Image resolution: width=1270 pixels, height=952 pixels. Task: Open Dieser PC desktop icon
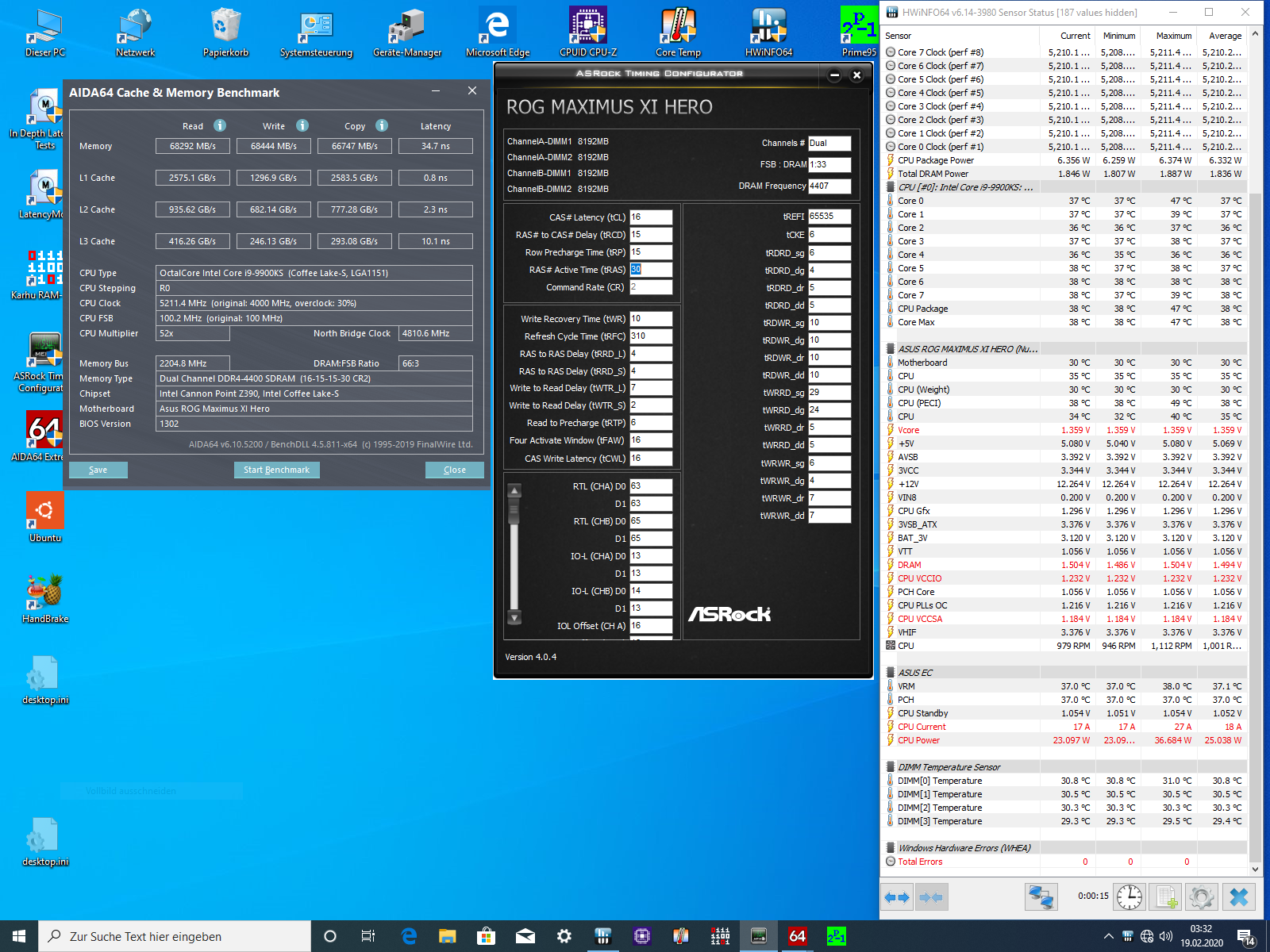pyautogui.click(x=45, y=32)
